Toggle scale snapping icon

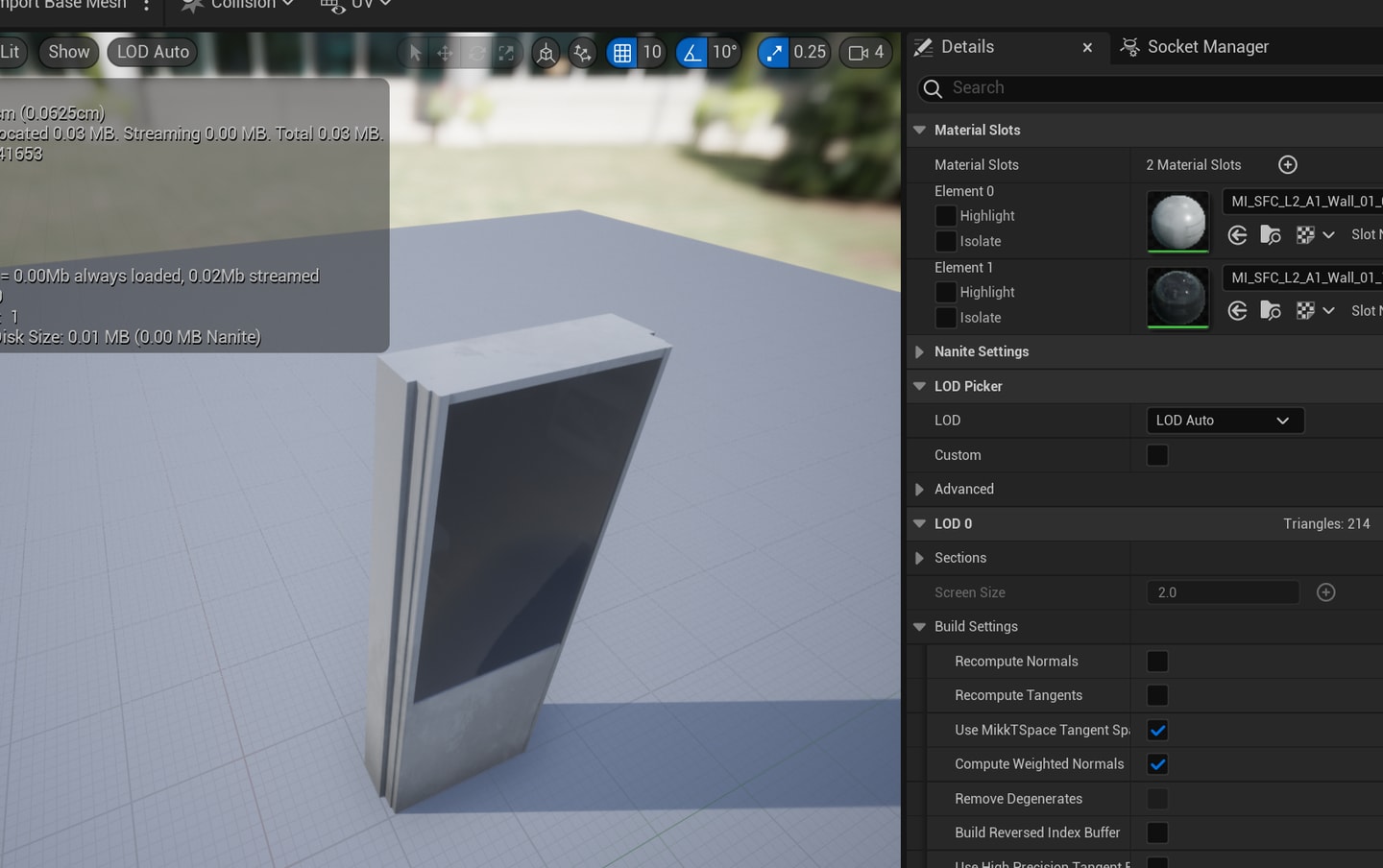pos(774,53)
